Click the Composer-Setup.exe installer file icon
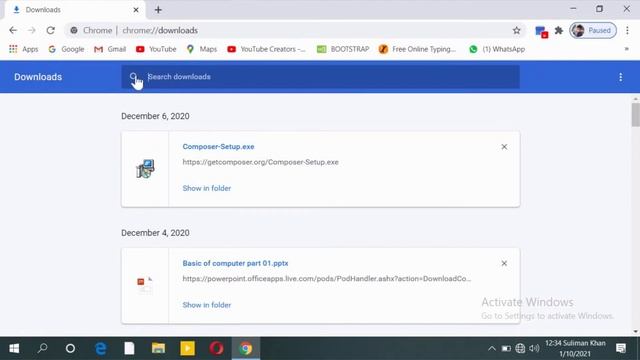This screenshot has width=640, height=360. [145, 169]
